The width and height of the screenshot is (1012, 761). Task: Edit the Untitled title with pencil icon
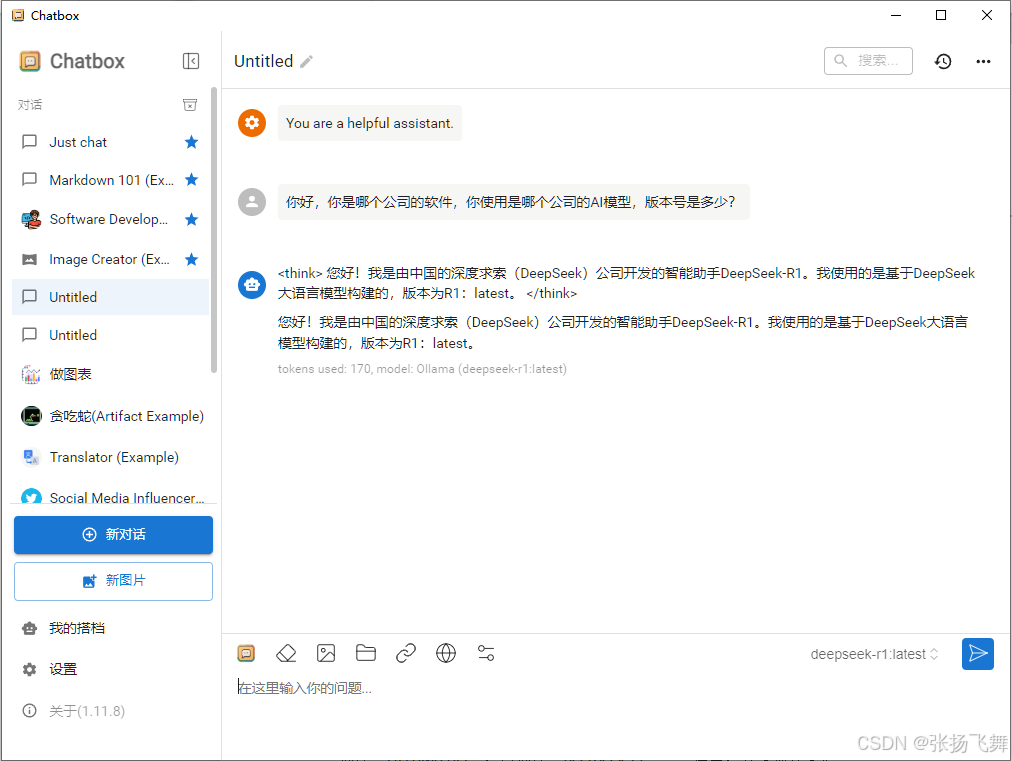(x=307, y=61)
